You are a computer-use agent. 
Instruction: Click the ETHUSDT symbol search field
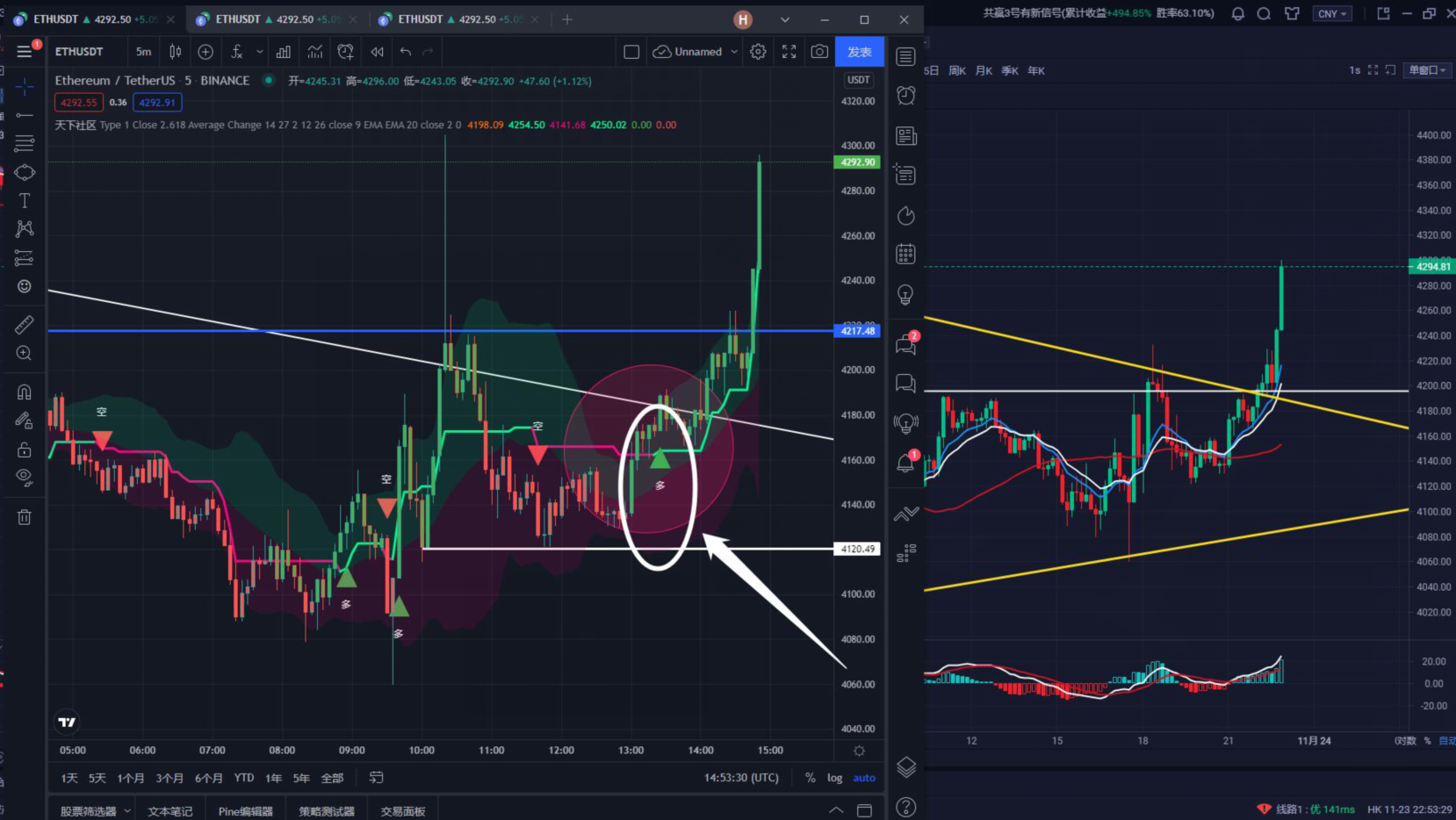click(79, 52)
